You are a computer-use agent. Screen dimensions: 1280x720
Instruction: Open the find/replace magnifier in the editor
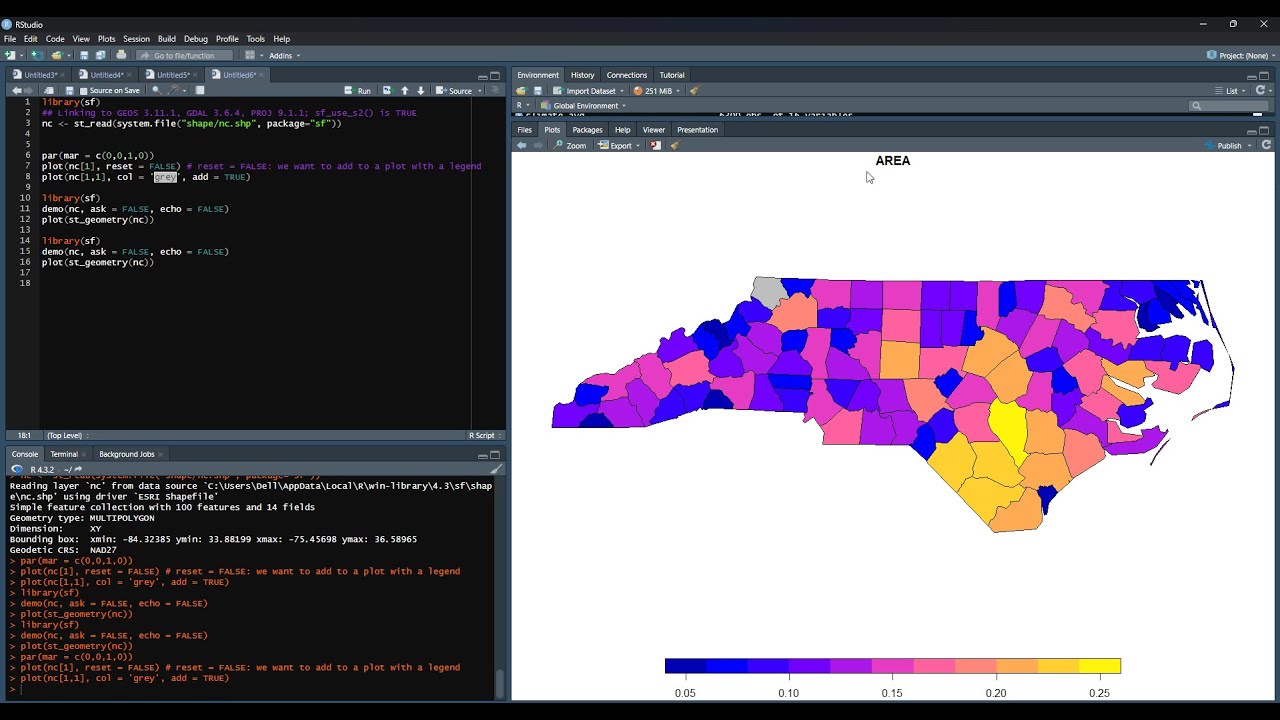[156, 90]
